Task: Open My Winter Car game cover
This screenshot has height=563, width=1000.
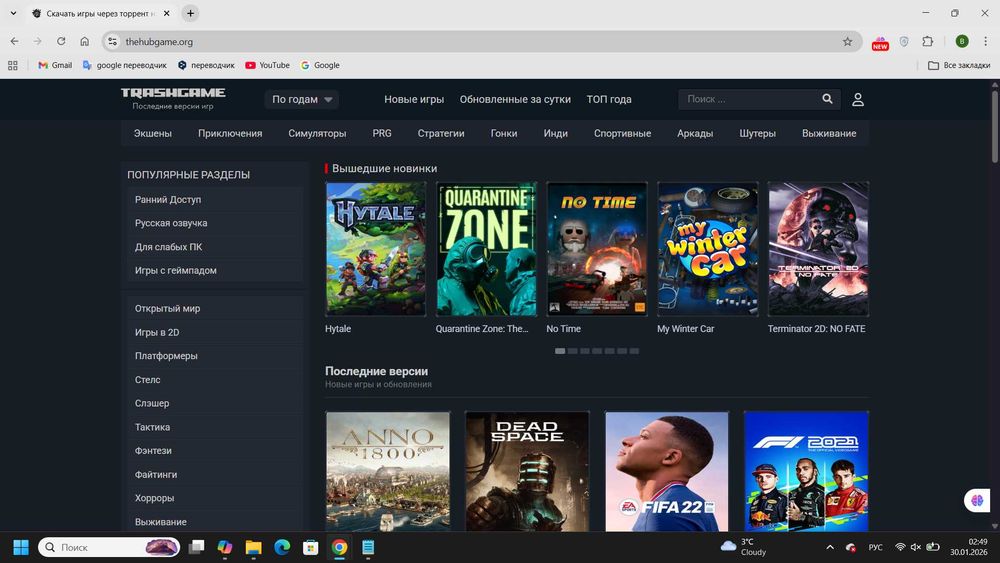Action: click(707, 249)
